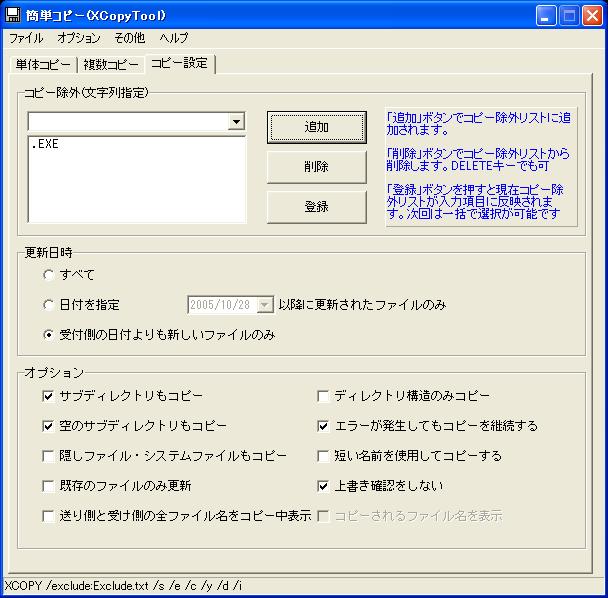Switch to the 単体コピー tab
608x598 pixels.
[x=43, y=64]
